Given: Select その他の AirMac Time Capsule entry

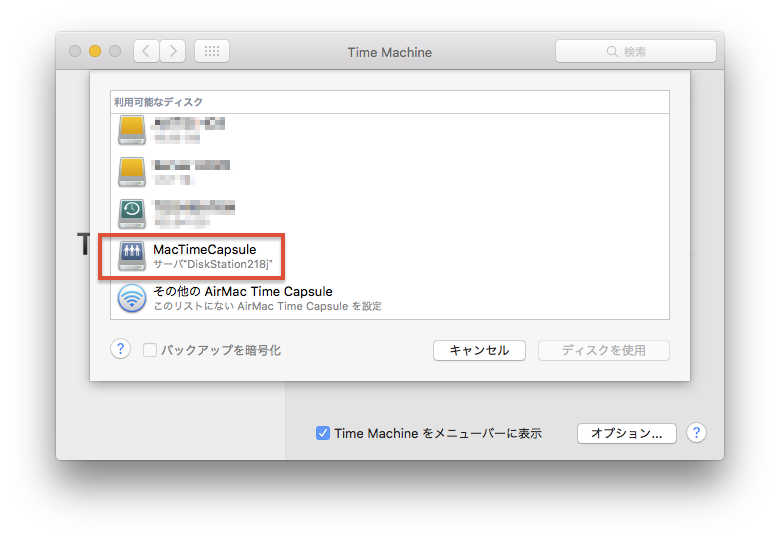Looking at the screenshot, I should pyautogui.click(x=390, y=298).
